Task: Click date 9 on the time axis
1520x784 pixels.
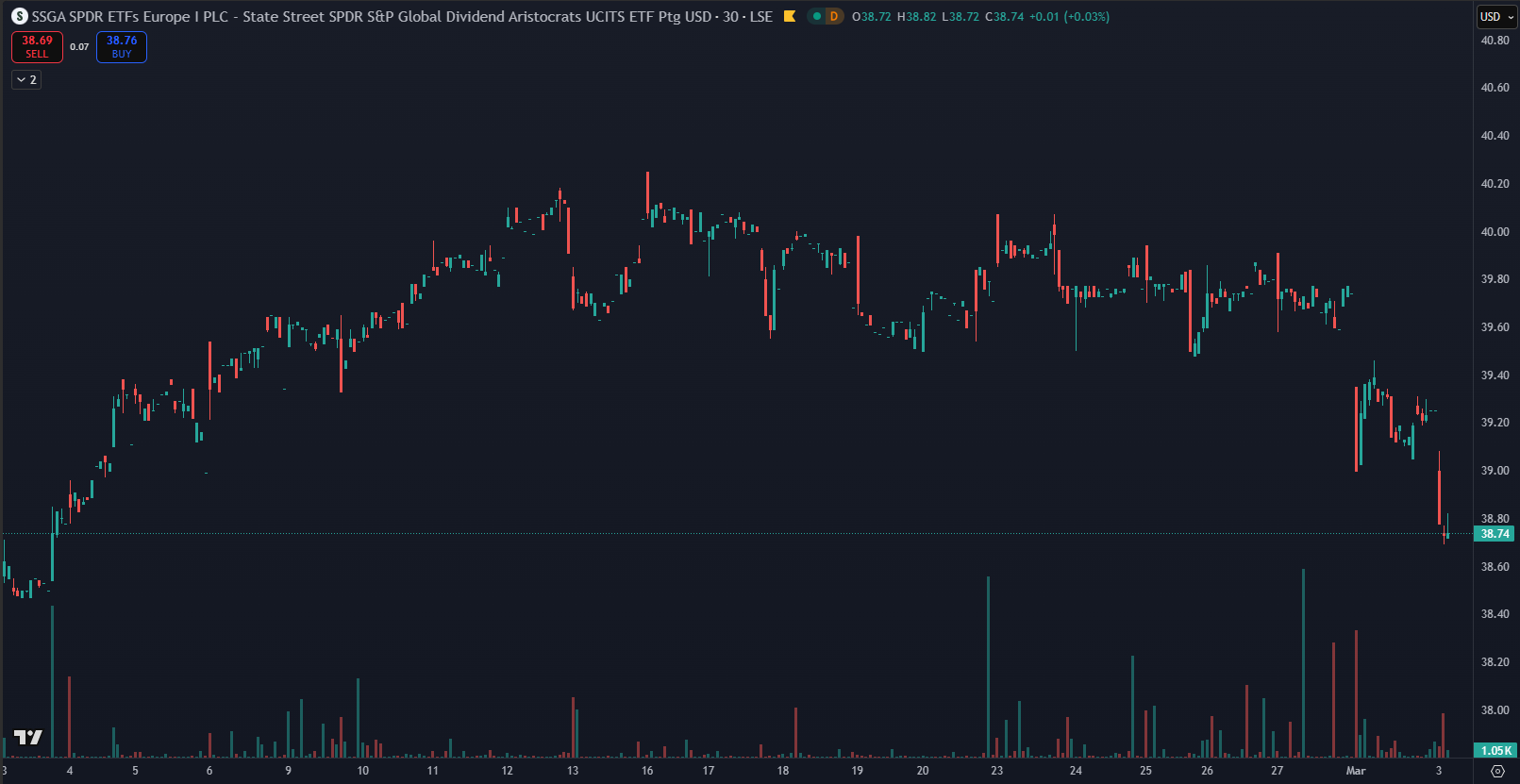Action: [x=289, y=771]
